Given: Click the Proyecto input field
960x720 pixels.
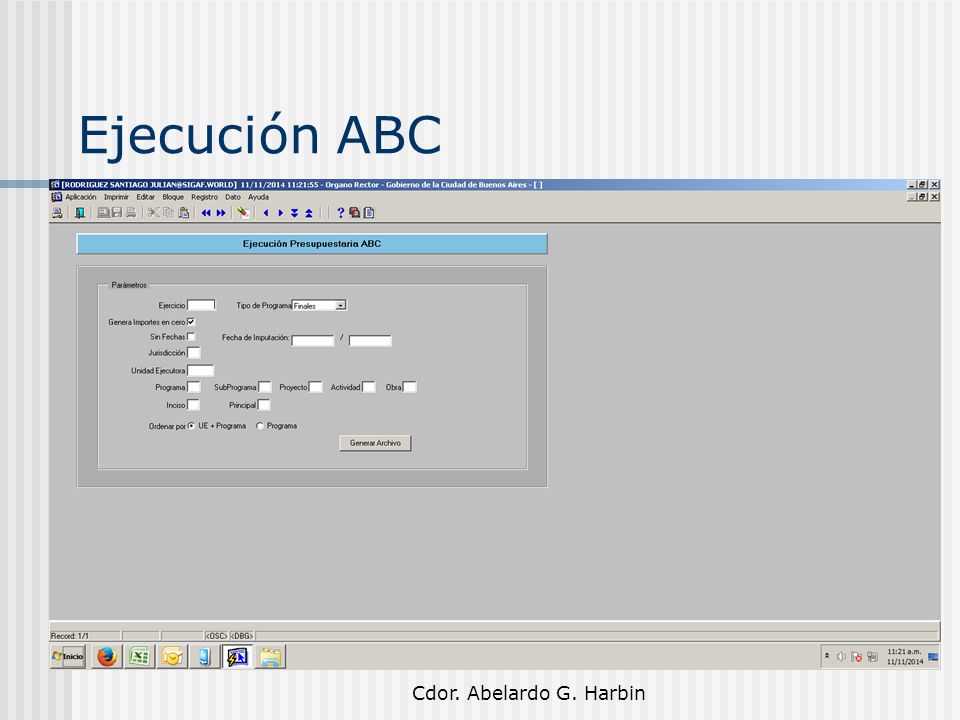Looking at the screenshot, I should pyautogui.click(x=315, y=387).
